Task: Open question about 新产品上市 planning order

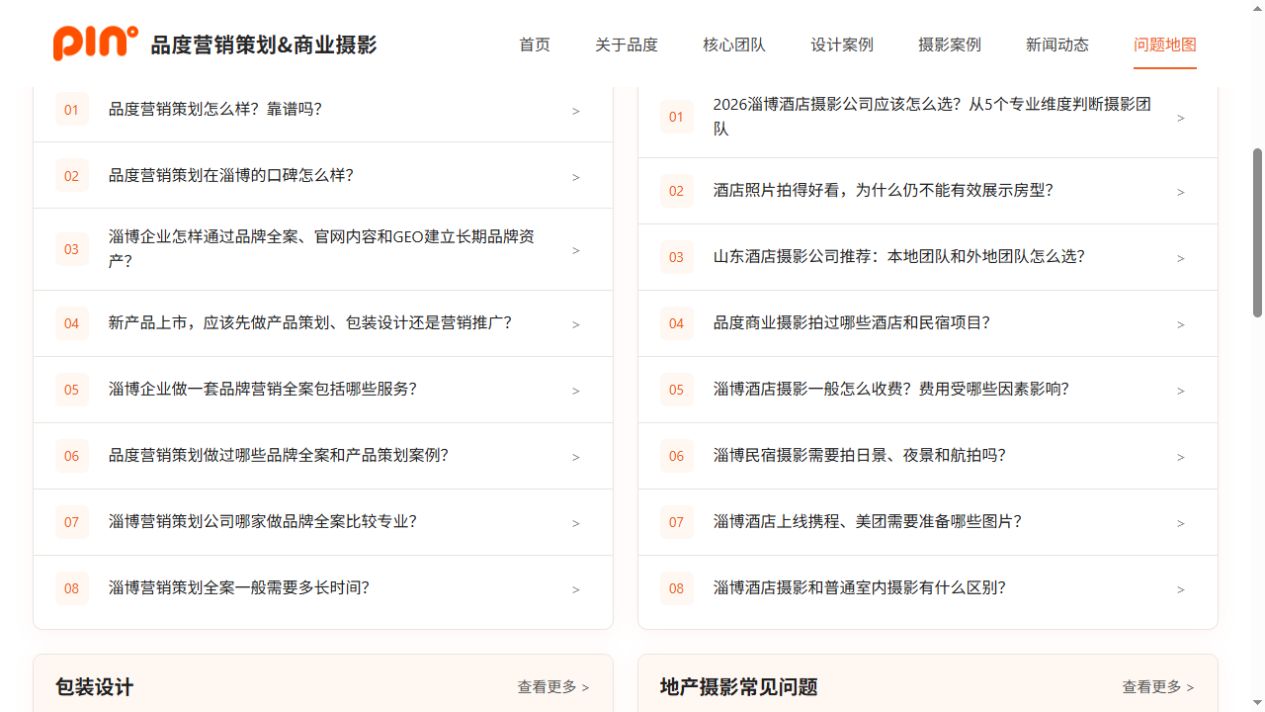Action: coord(323,323)
